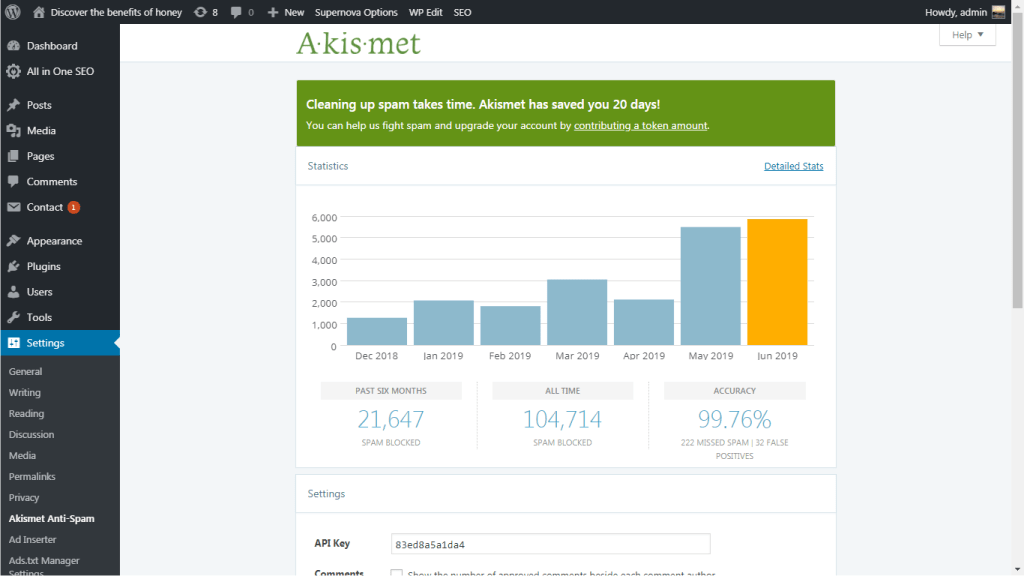Click the Comments speech bubble icon
1024x576 pixels.
13,182
